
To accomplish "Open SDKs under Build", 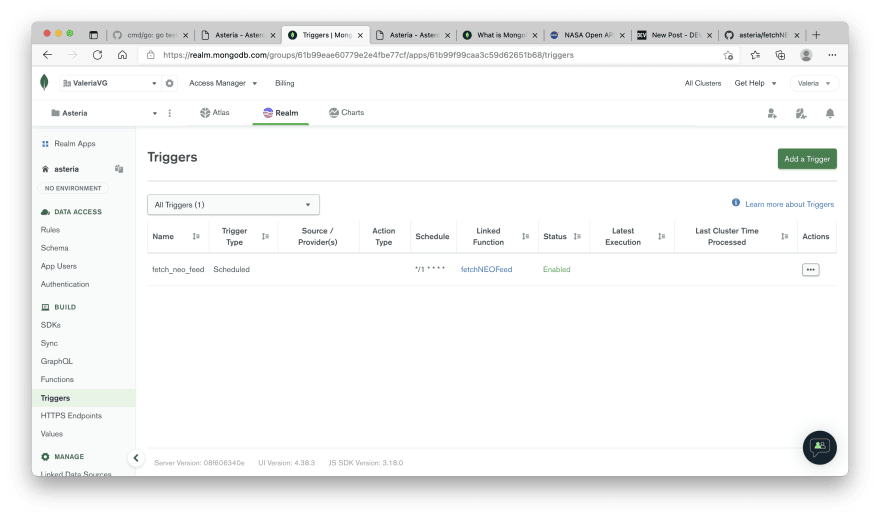I will coord(51,325).
